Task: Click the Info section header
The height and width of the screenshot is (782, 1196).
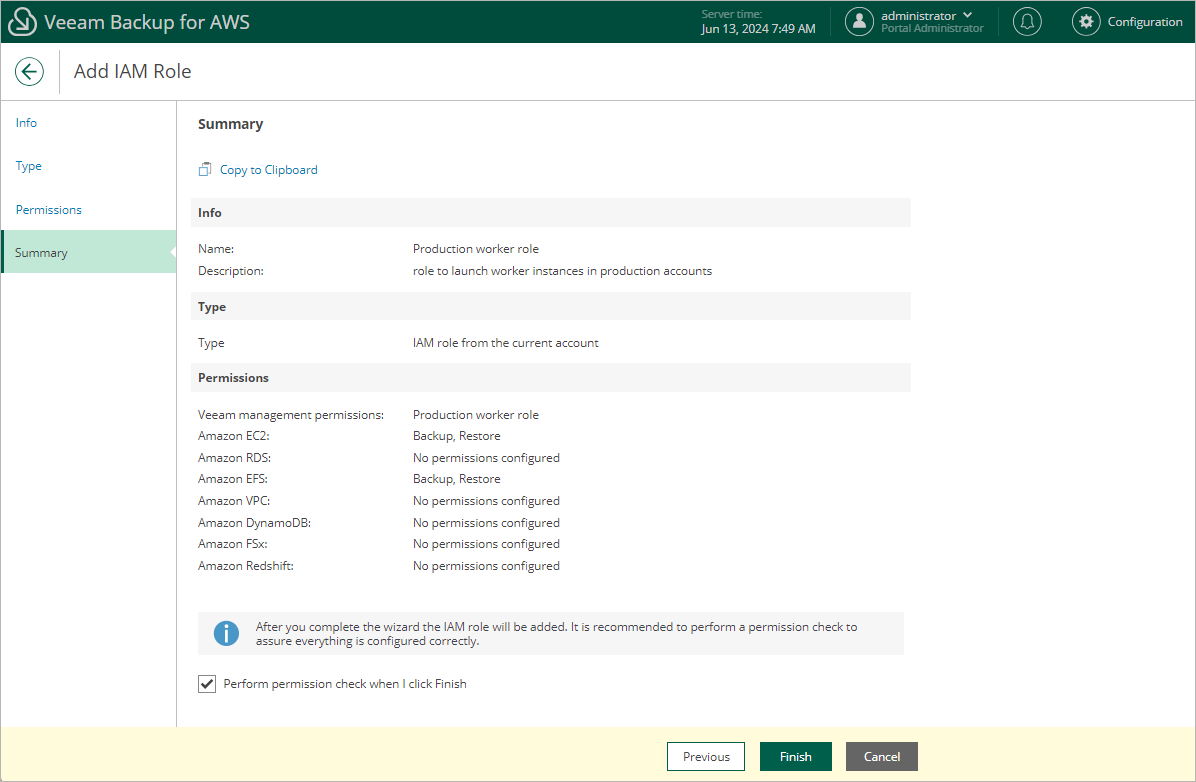Action: click(x=551, y=213)
